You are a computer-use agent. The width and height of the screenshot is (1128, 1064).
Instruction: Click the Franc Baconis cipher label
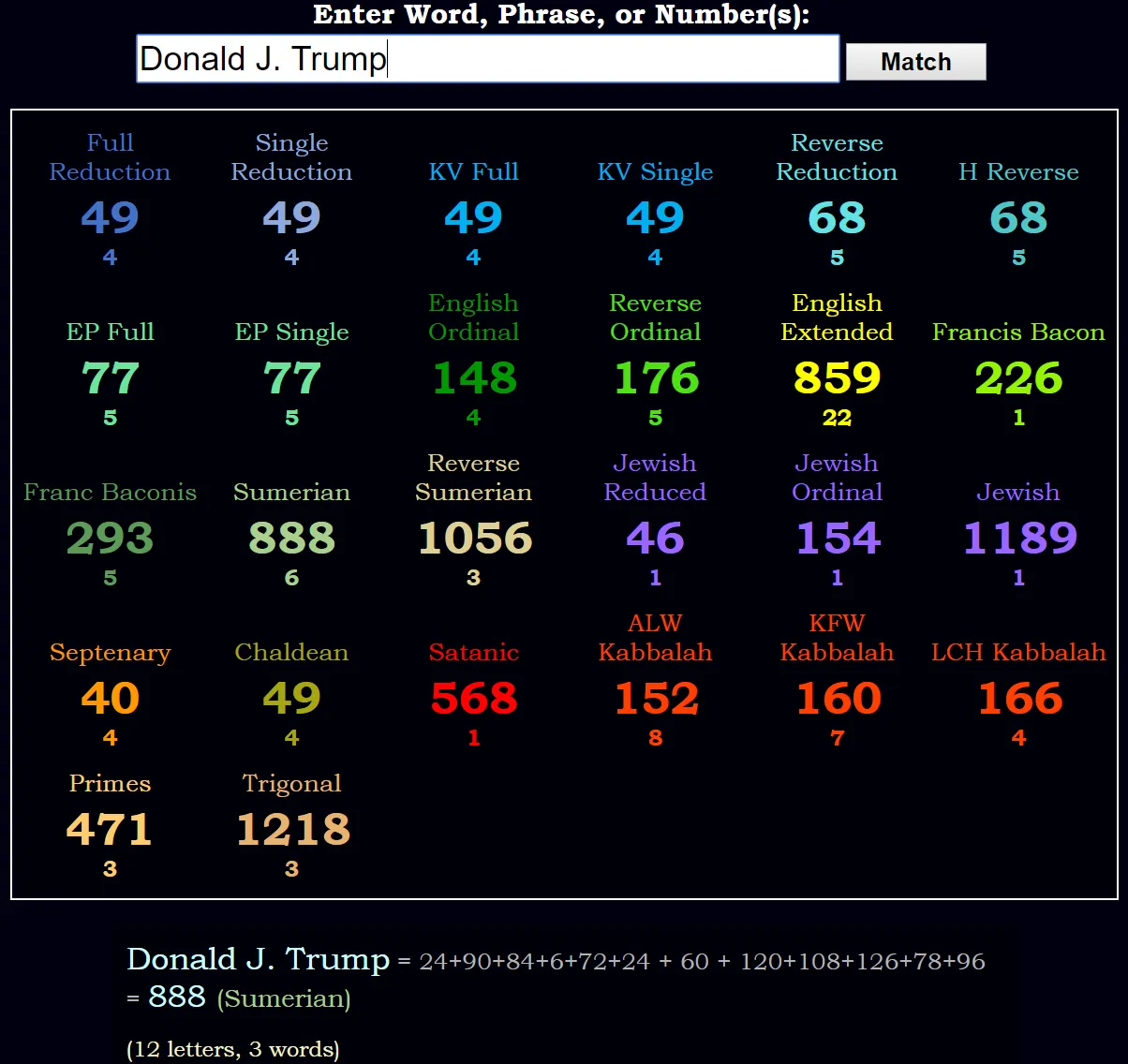110,492
